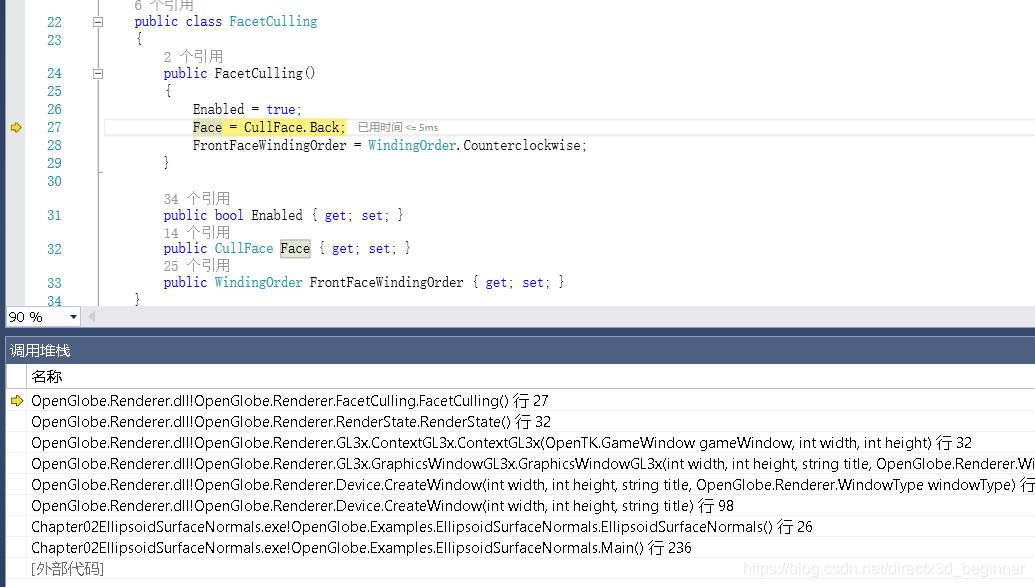Click highlighted Face in property declaration
Image resolution: width=1035 pixels, height=587 pixels.
click(295, 249)
